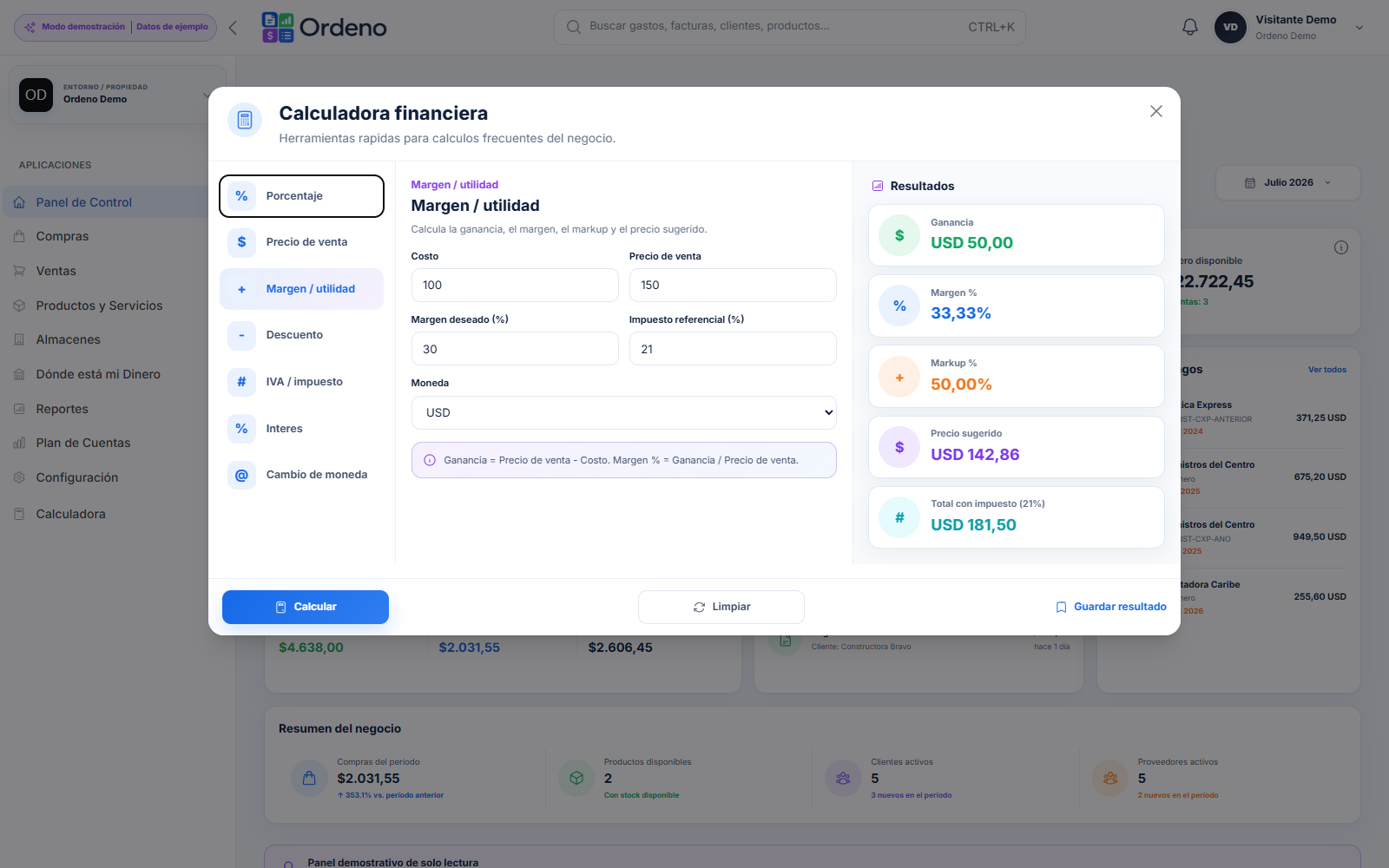Open the IVA / impuesto tab
Viewport: 1389px width, 868px height.
tap(301, 382)
